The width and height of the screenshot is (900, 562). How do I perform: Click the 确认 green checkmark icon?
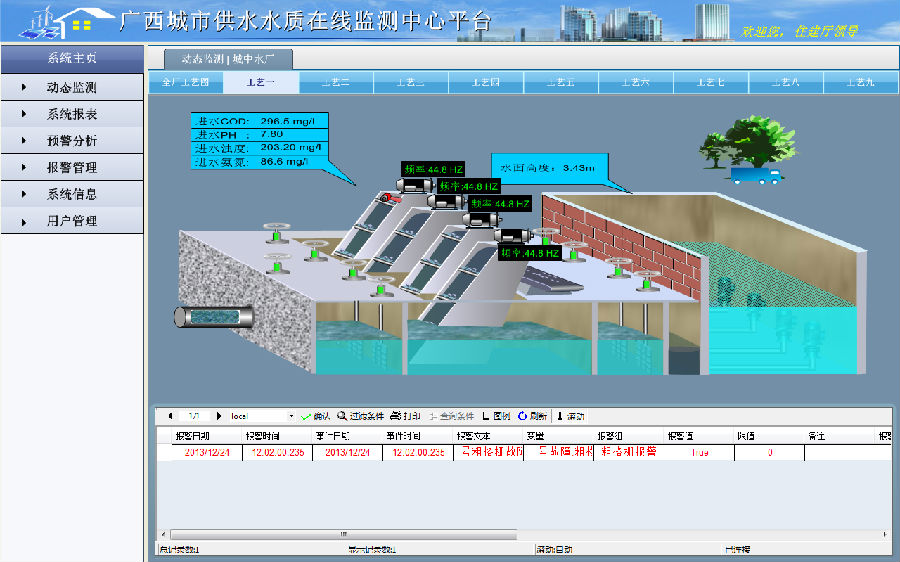coord(306,416)
